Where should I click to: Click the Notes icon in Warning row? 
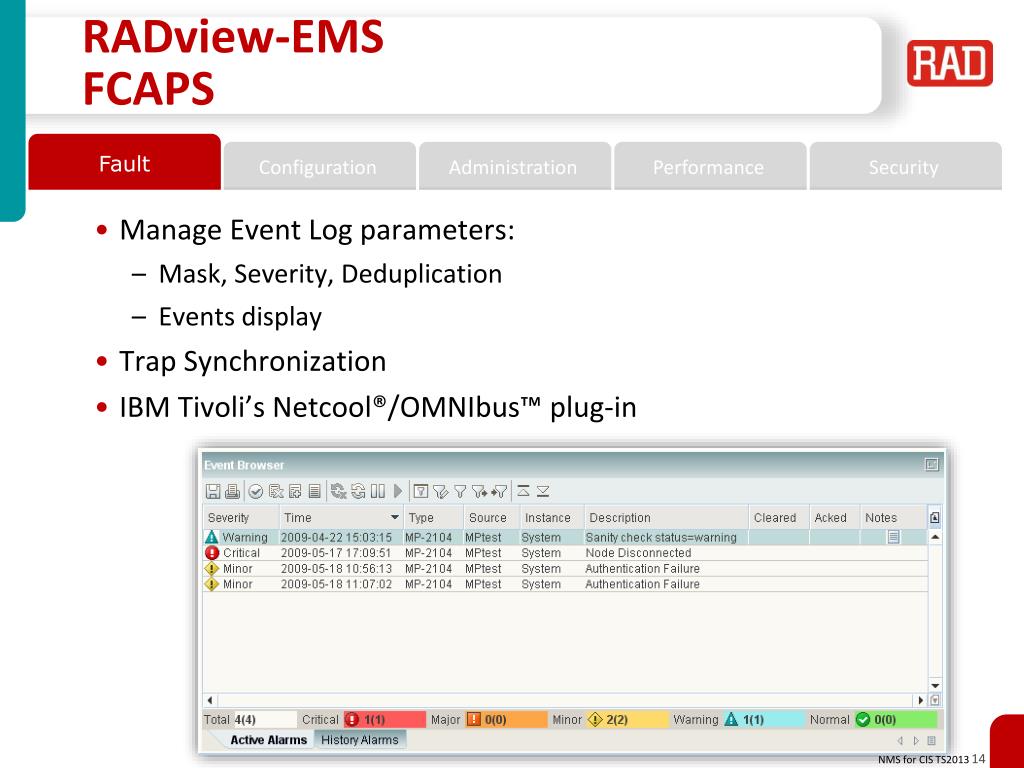click(x=893, y=537)
